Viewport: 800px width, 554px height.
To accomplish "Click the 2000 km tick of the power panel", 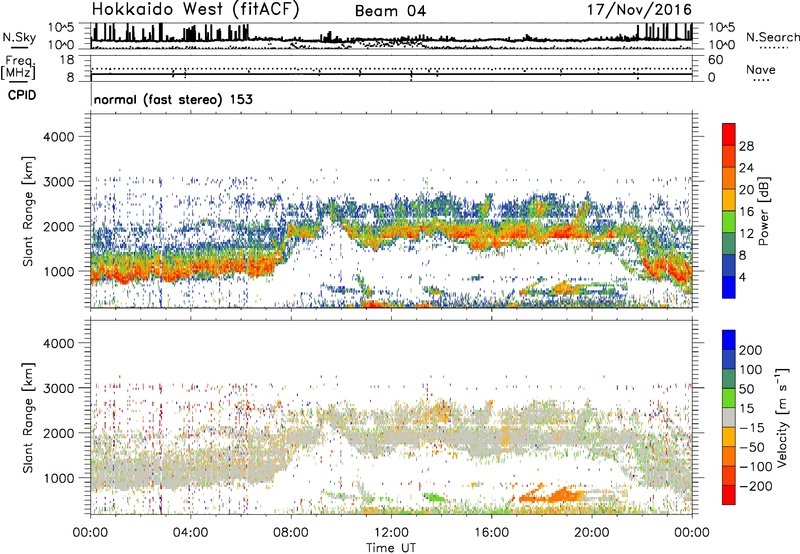I will (58, 226).
